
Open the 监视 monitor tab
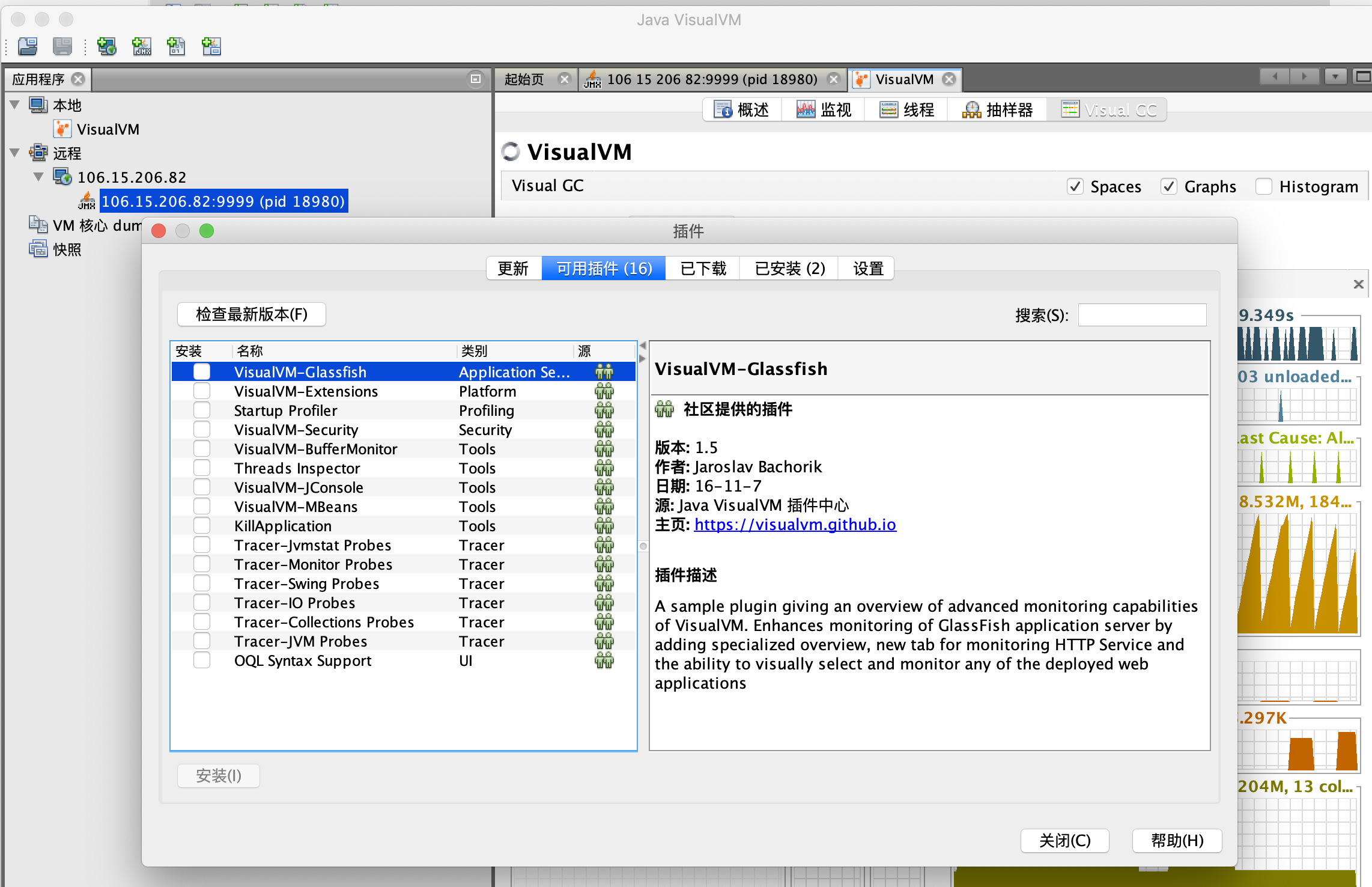[824, 110]
